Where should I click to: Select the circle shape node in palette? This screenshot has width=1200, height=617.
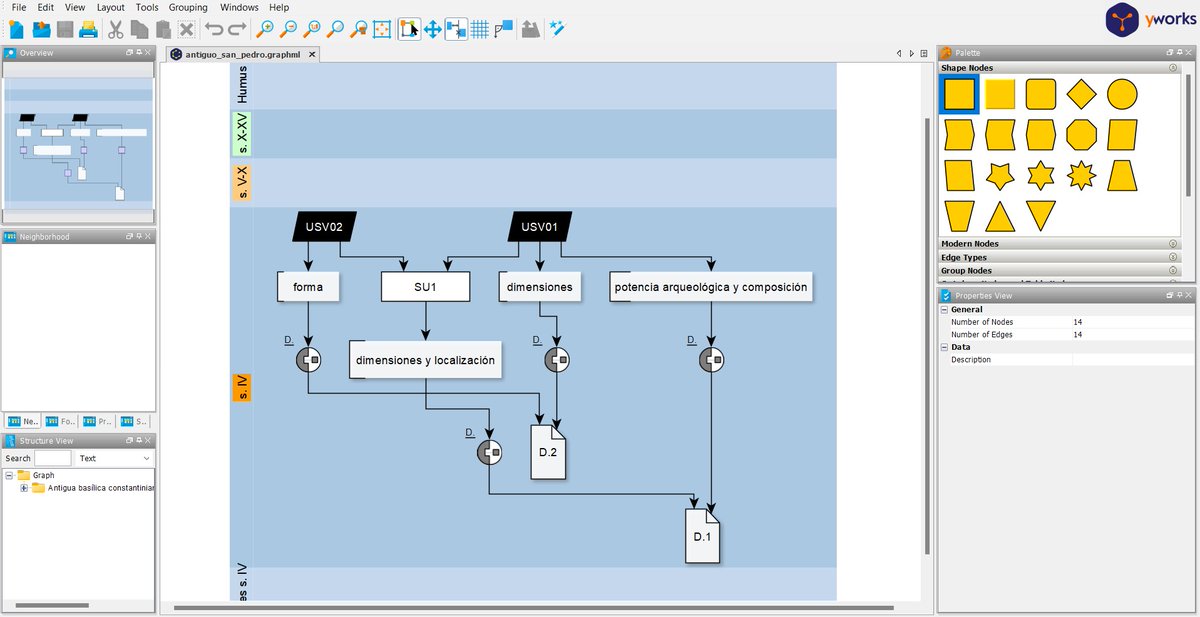pos(1122,94)
